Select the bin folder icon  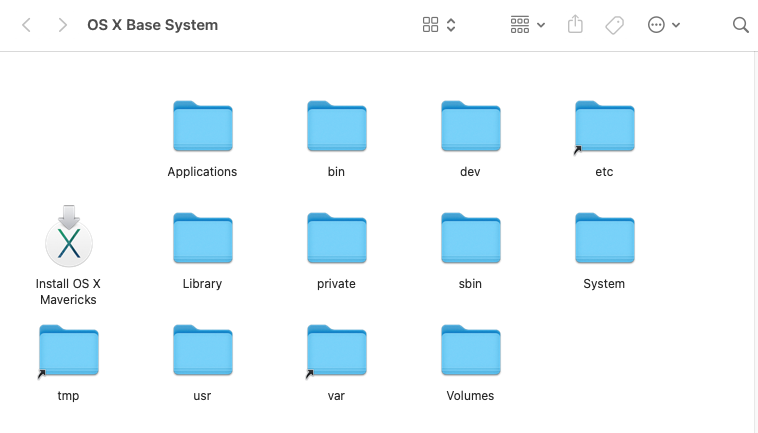[337, 126]
